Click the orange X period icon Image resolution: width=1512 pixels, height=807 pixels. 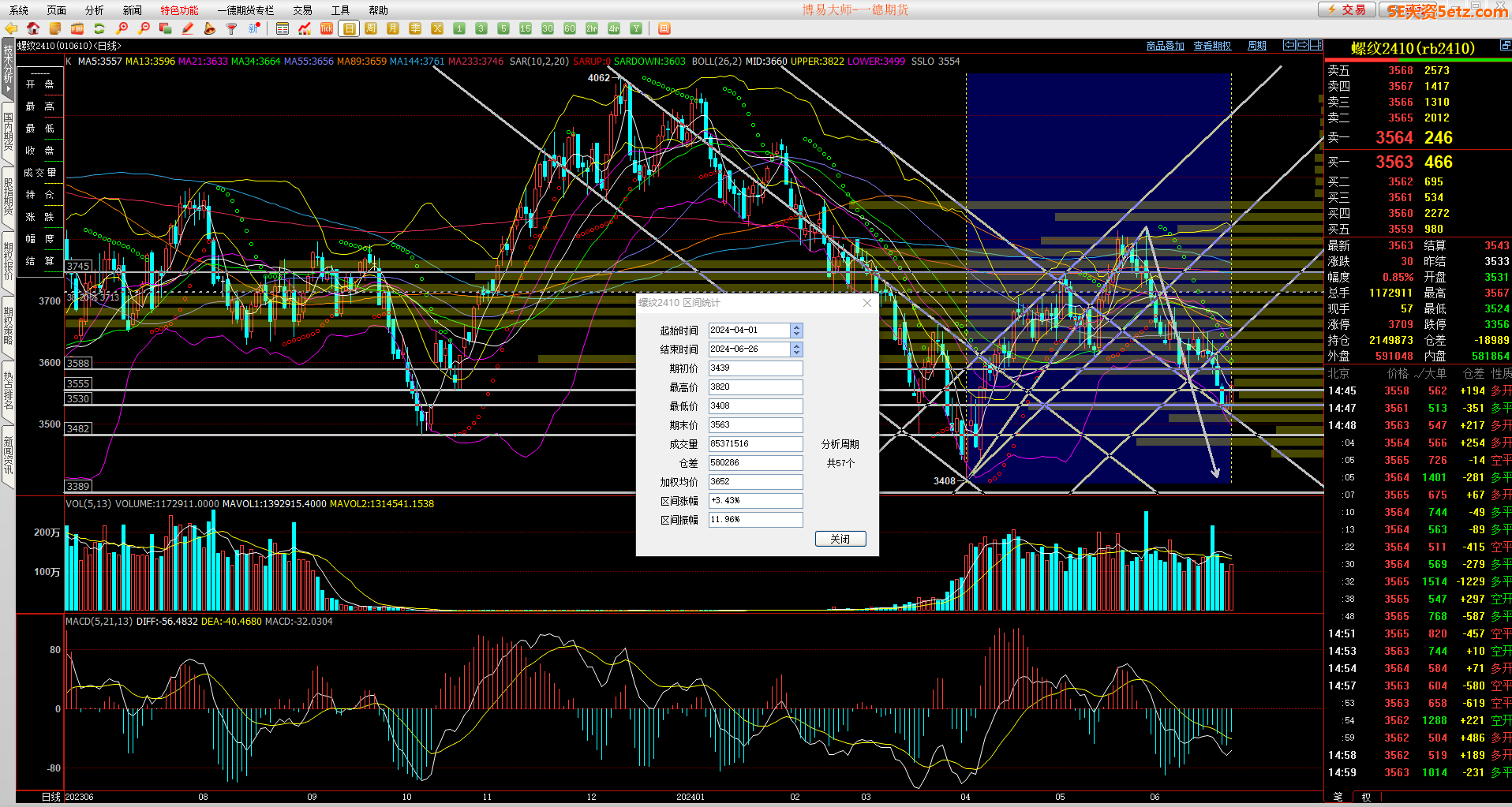pyautogui.click(x=437, y=28)
